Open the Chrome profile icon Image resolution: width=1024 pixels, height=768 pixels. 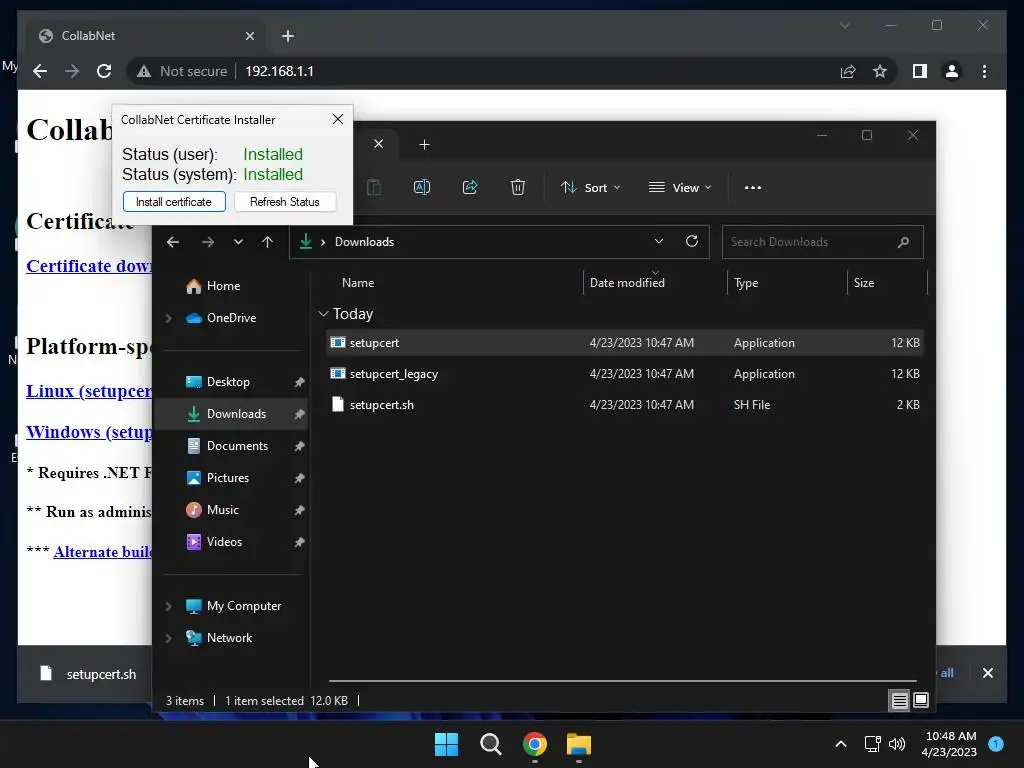[x=952, y=71]
